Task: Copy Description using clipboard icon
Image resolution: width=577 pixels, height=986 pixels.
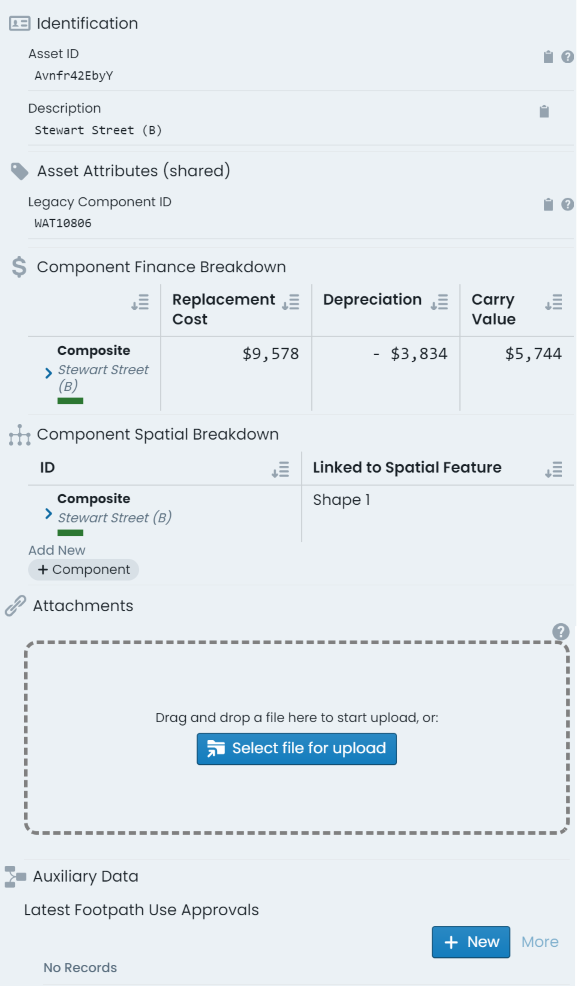Action: point(544,112)
